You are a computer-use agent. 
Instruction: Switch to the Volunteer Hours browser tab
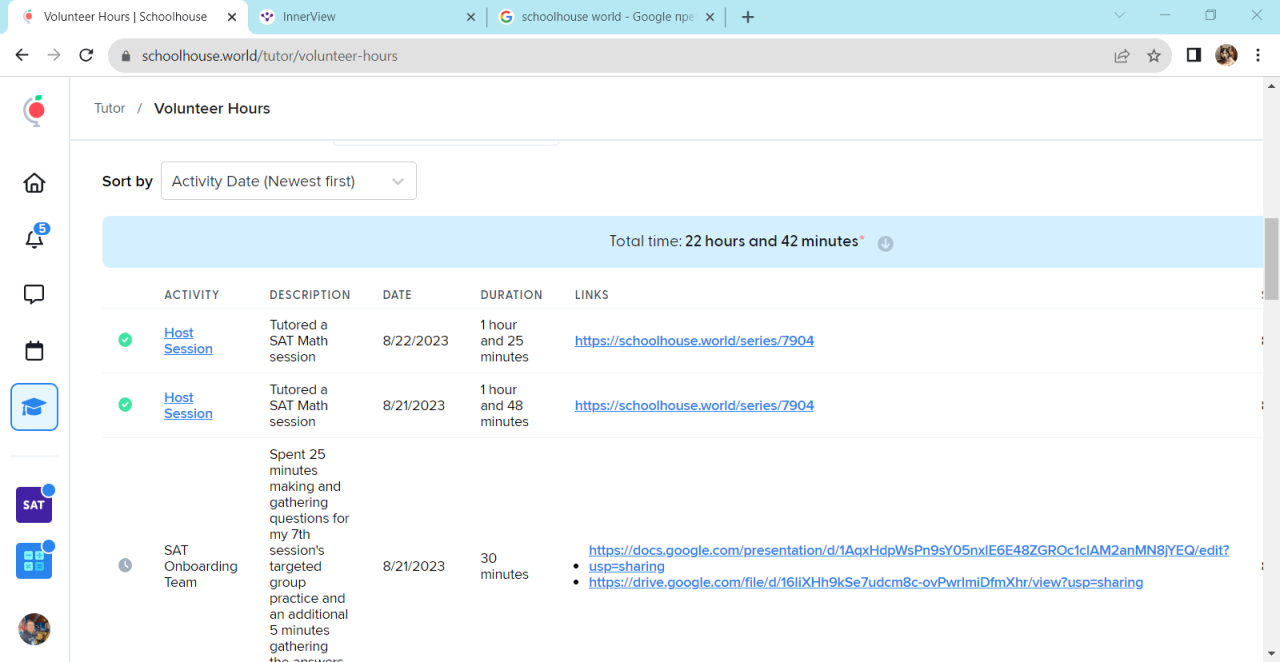pos(128,17)
